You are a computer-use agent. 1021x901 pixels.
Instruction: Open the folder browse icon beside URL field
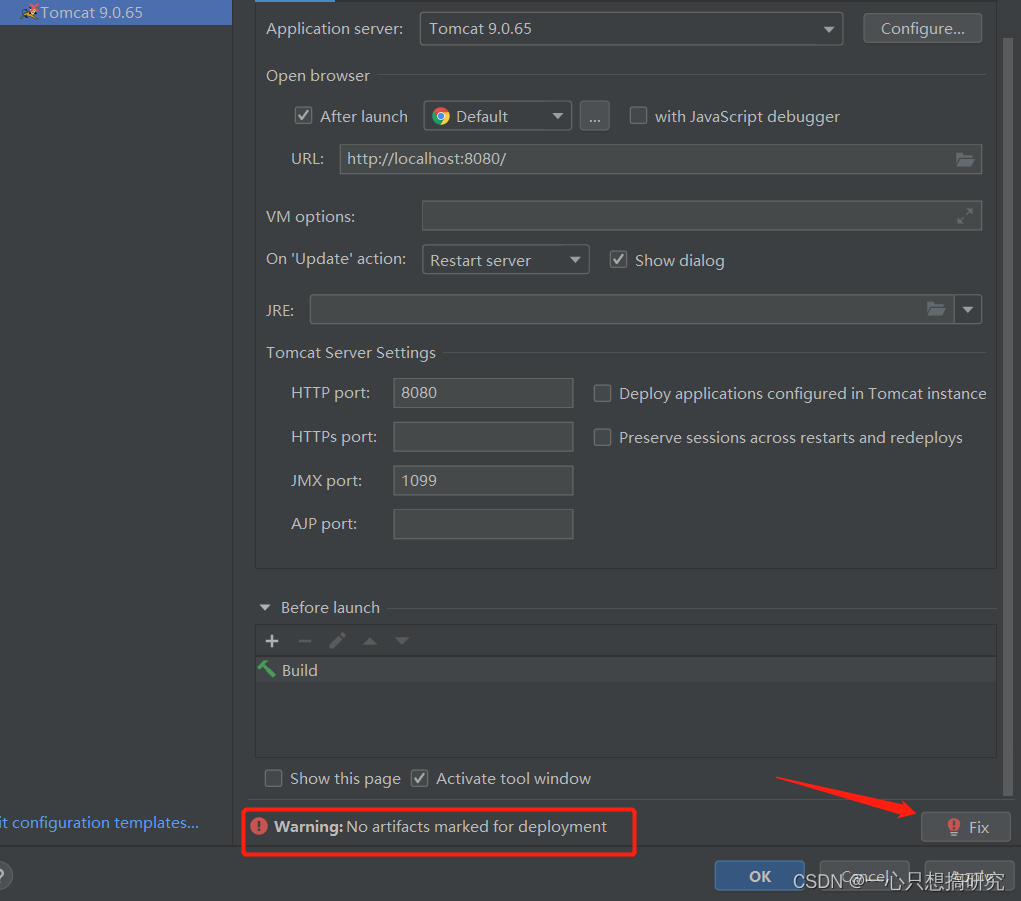964,158
